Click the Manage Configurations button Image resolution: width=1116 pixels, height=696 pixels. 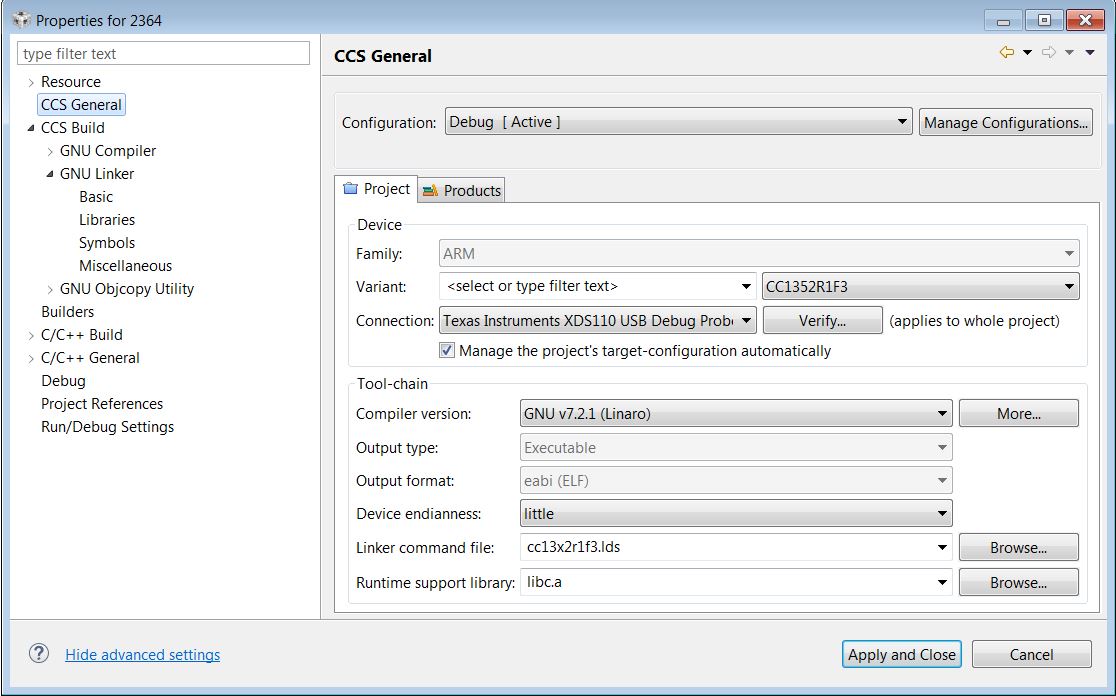[x=1005, y=123]
